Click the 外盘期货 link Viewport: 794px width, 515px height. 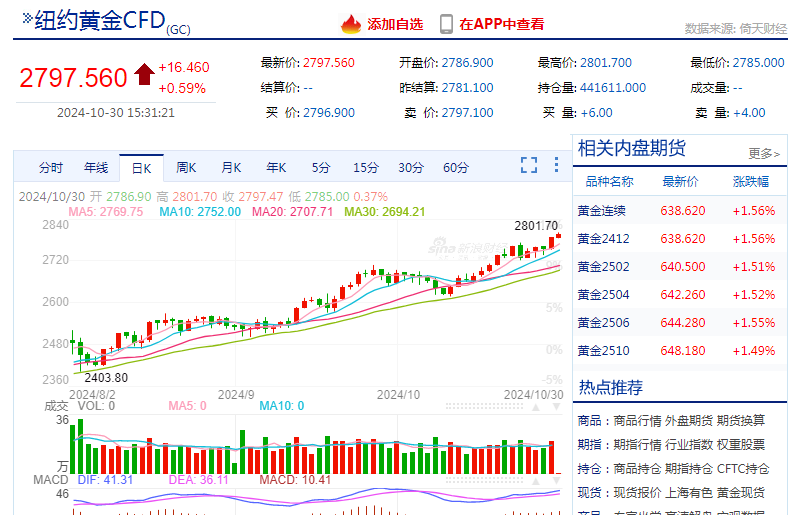tap(689, 420)
